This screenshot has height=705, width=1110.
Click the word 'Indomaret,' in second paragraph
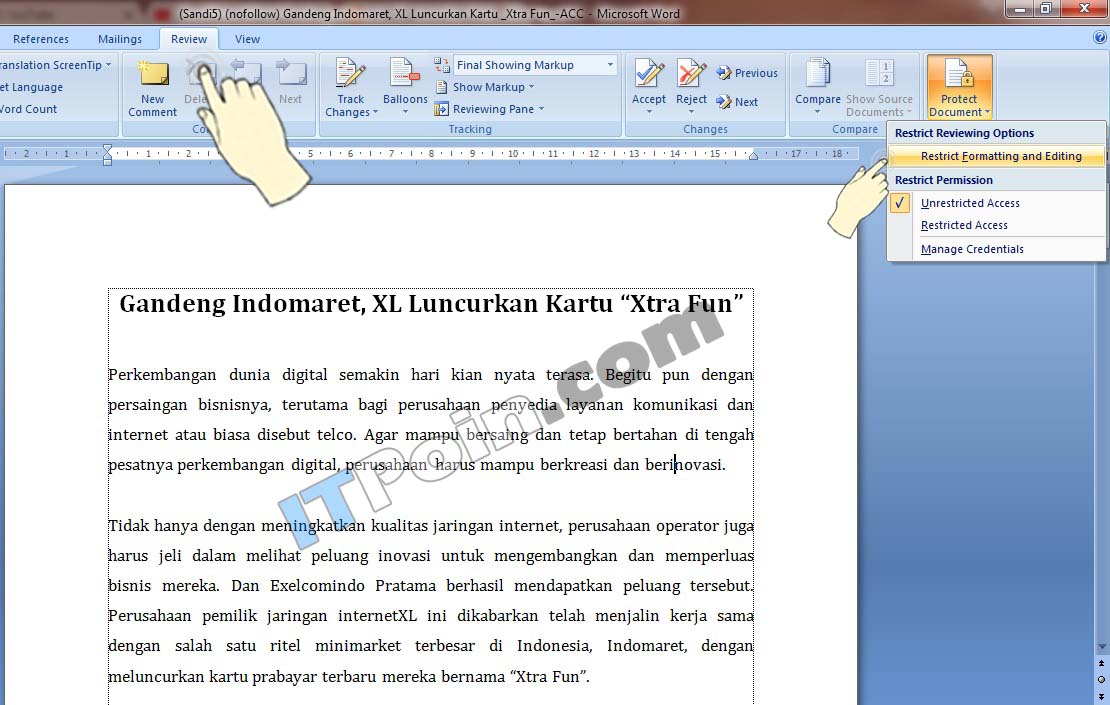pos(647,646)
